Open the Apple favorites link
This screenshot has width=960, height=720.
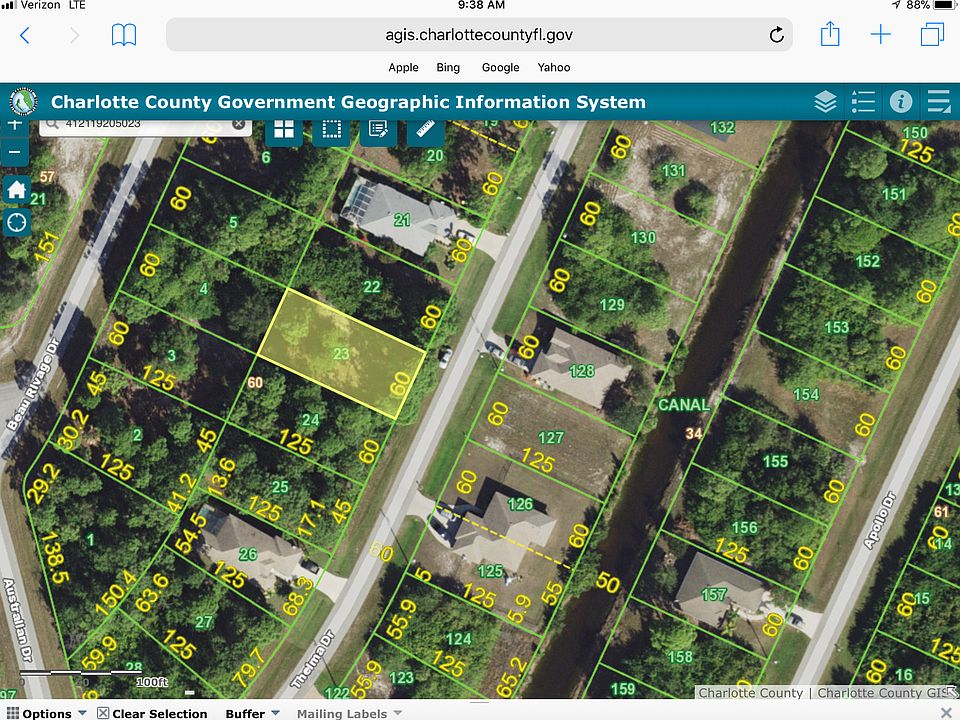coord(403,67)
